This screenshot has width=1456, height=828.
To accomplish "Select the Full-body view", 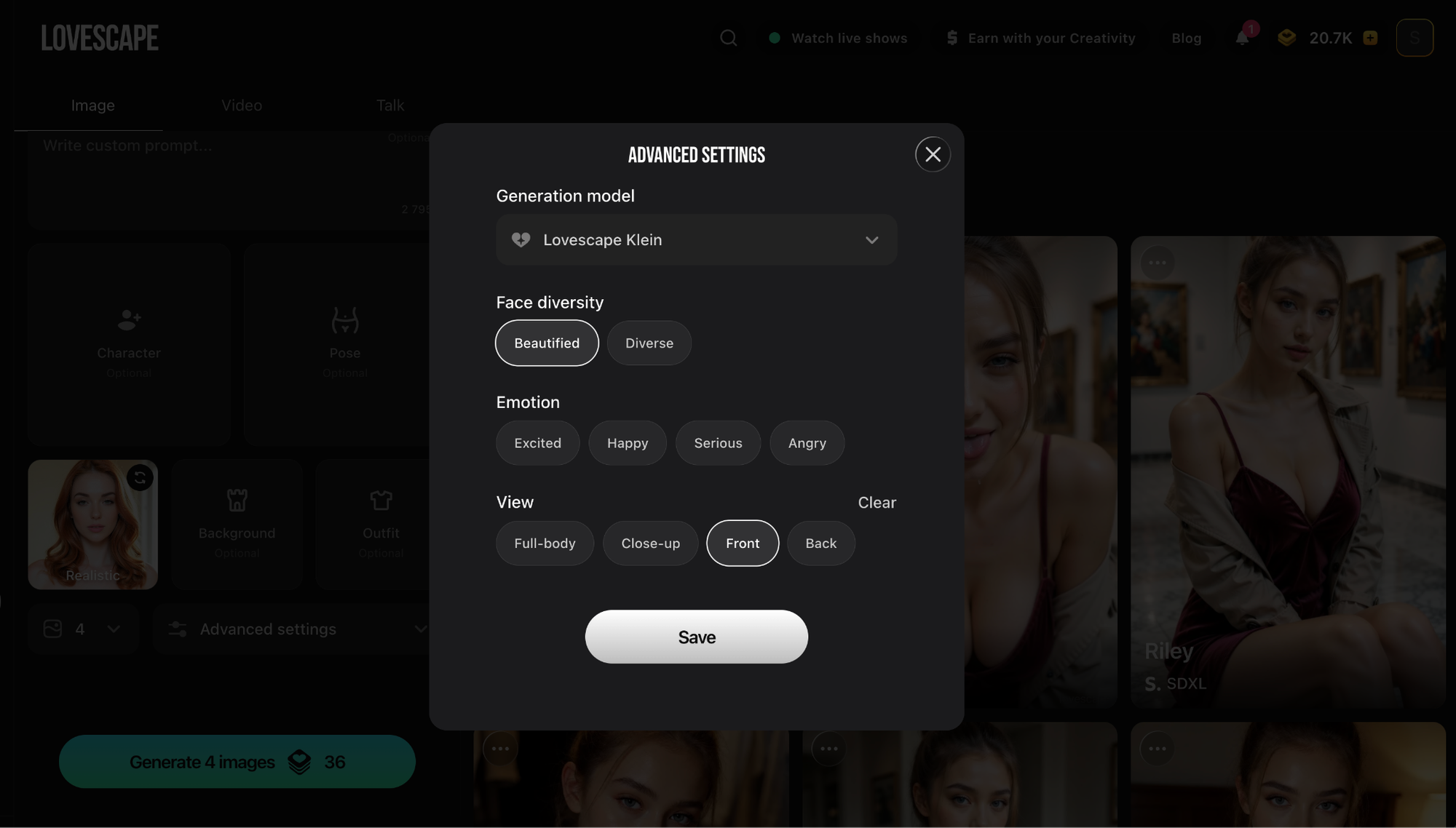I will tap(545, 544).
